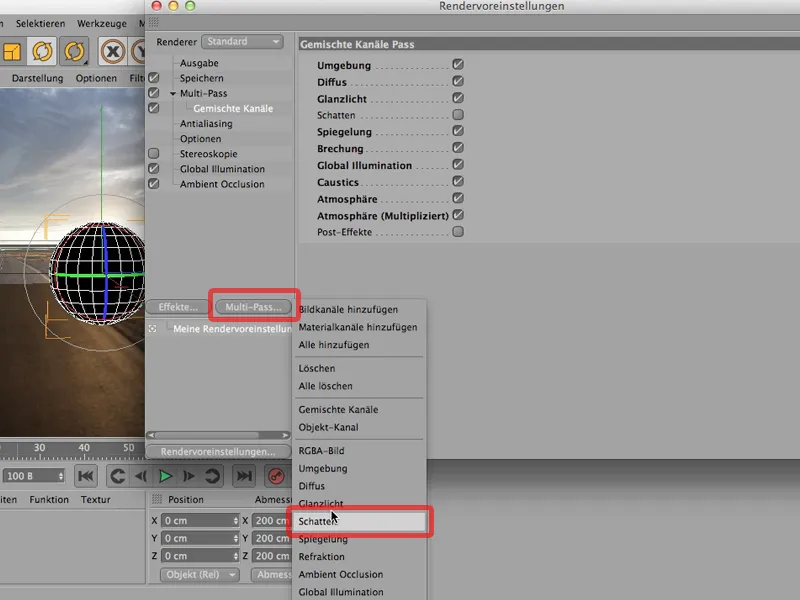Toggle the X axis lock icon

point(112,51)
